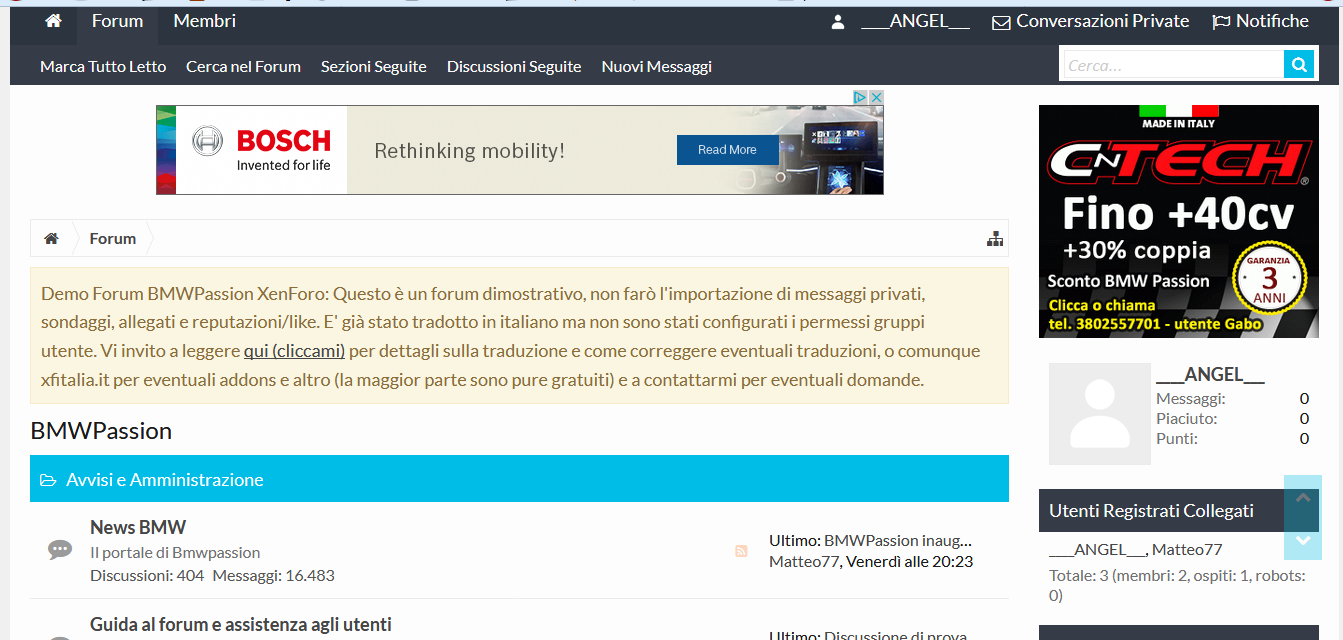Focus the Cerca search field

[x=1173, y=65]
